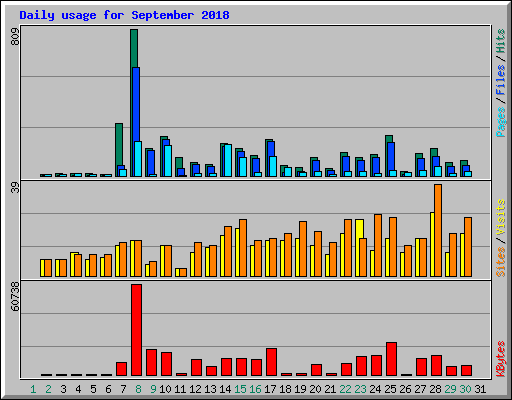Viewport: 512px width, 400px height.
Task: Click the red KBytes bar for day 25
Action: click(391, 359)
